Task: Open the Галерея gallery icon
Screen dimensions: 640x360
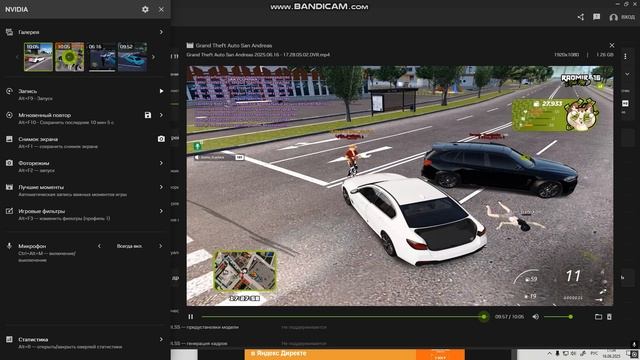Action: coord(9,32)
